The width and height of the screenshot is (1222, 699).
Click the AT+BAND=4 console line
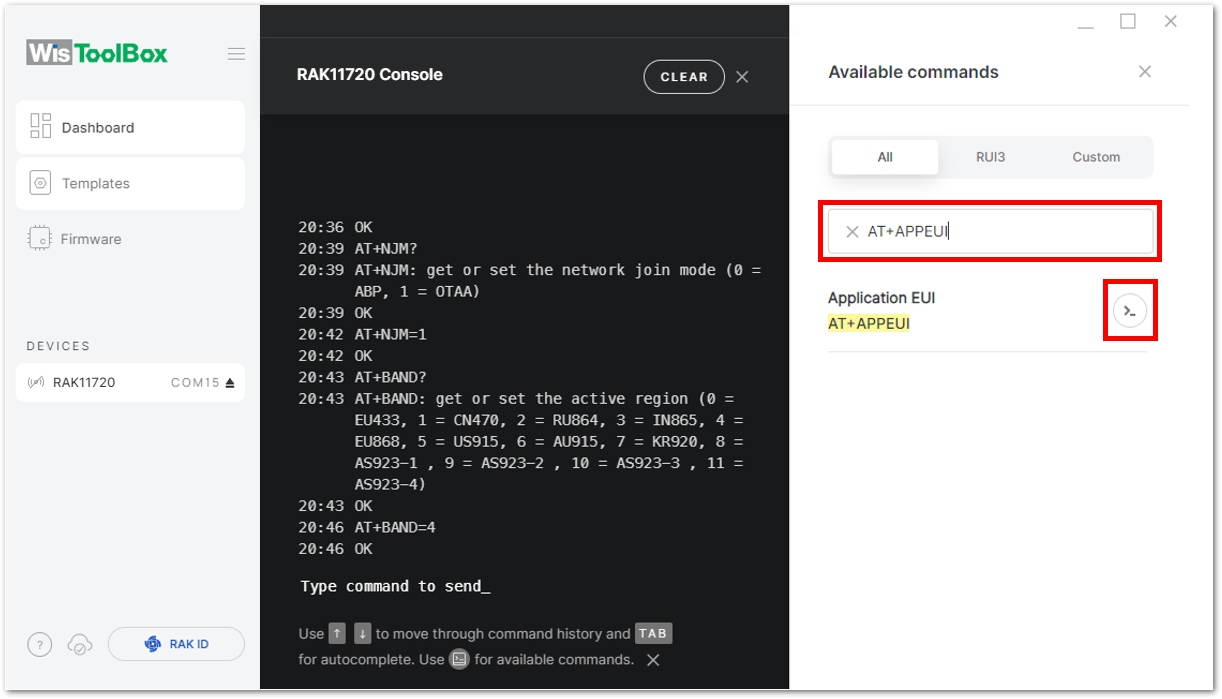tap(395, 527)
